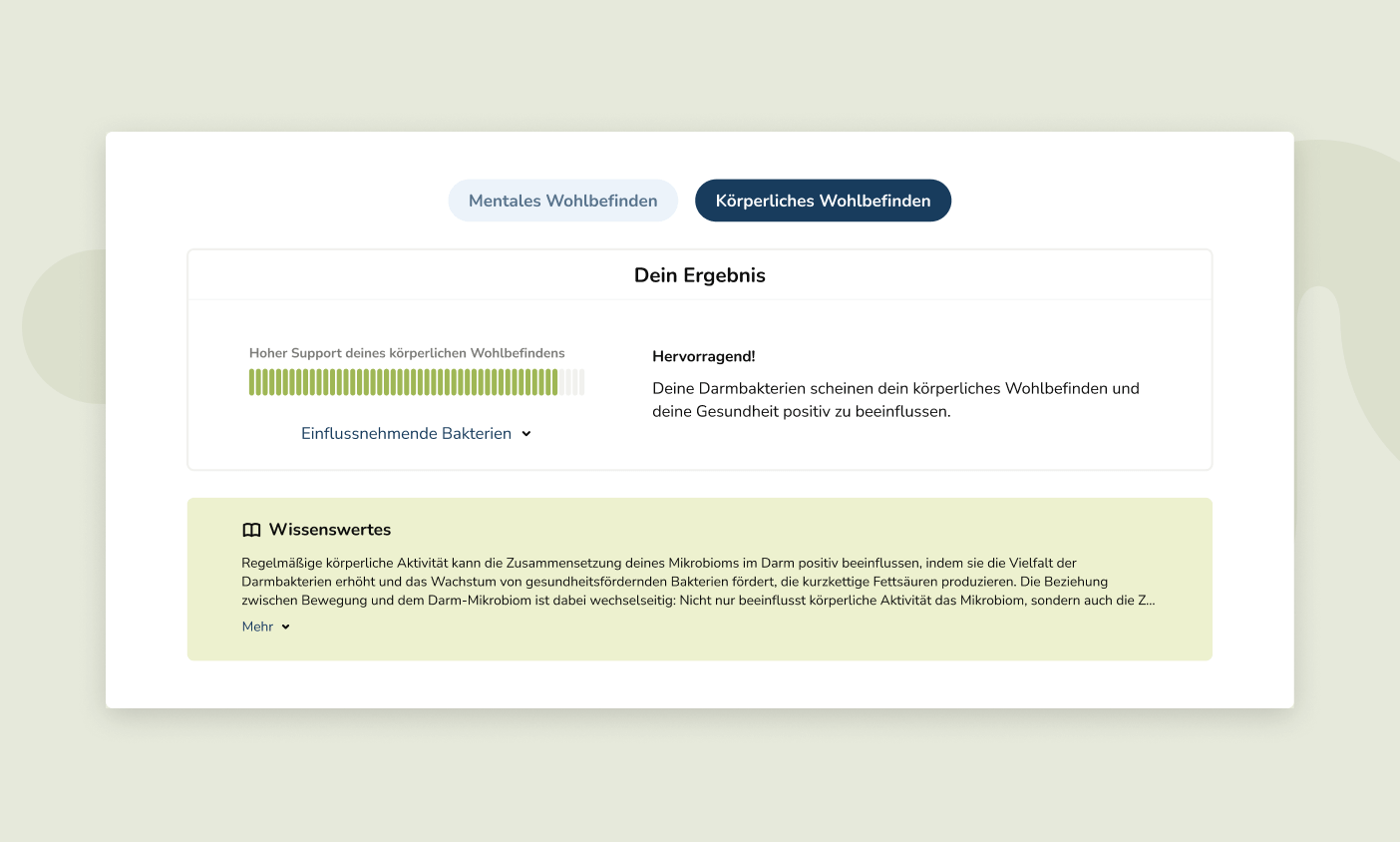1400x842 pixels.
Task: Click the truncated ellipsis ending the Wissenswertes text
Action: tap(1151, 601)
